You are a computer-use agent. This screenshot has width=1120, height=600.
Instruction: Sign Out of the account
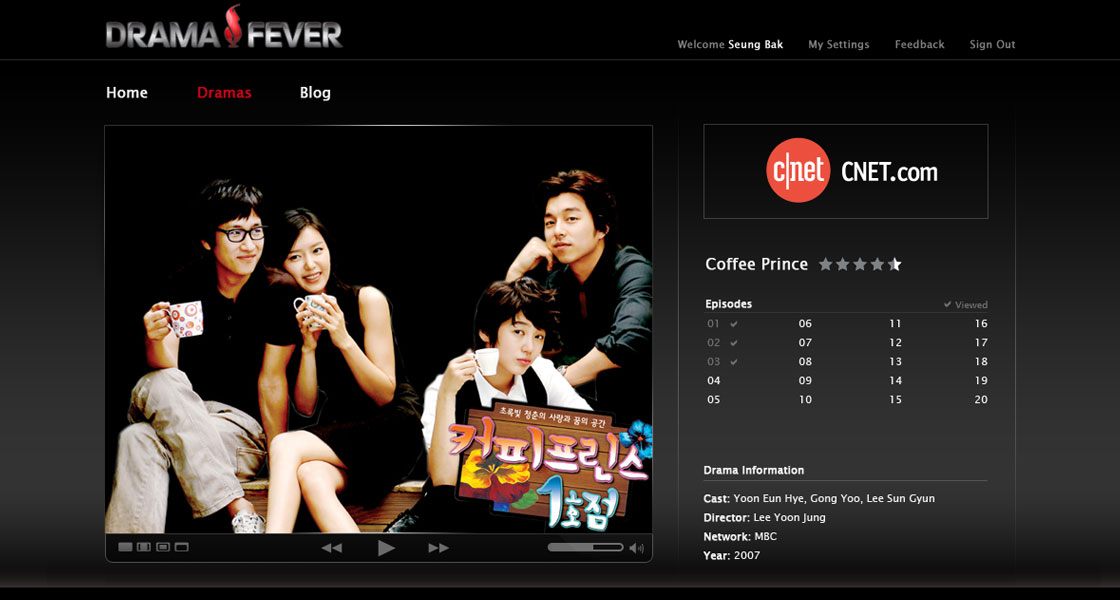coord(992,44)
